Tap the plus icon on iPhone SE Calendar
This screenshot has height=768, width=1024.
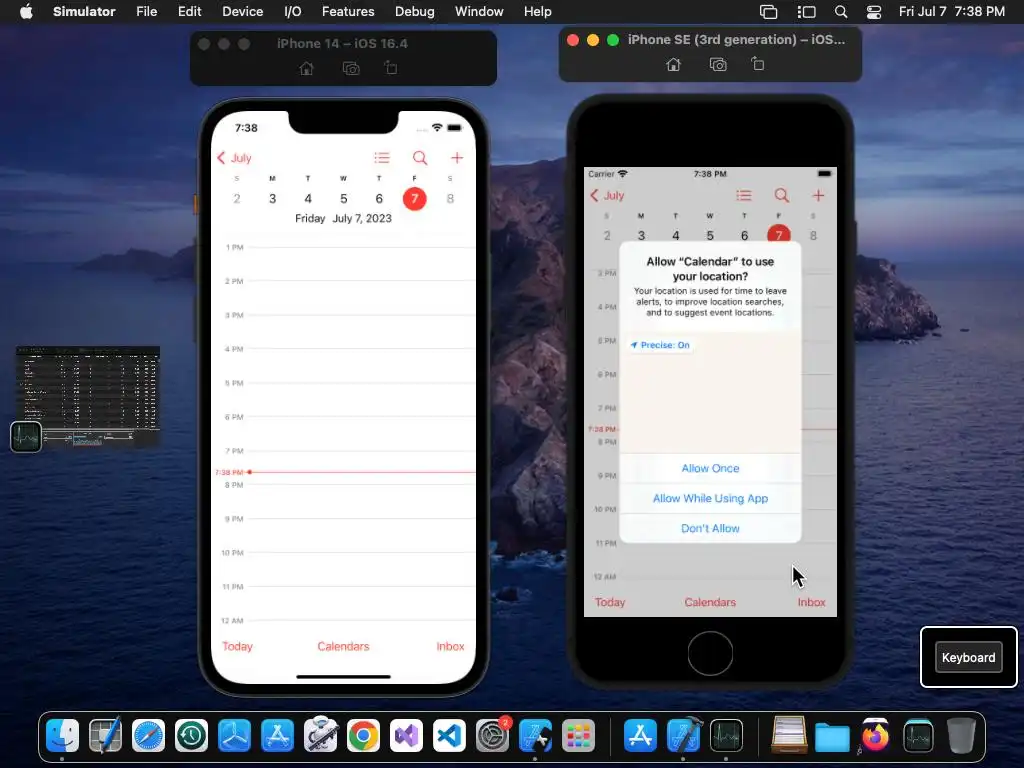tap(818, 195)
